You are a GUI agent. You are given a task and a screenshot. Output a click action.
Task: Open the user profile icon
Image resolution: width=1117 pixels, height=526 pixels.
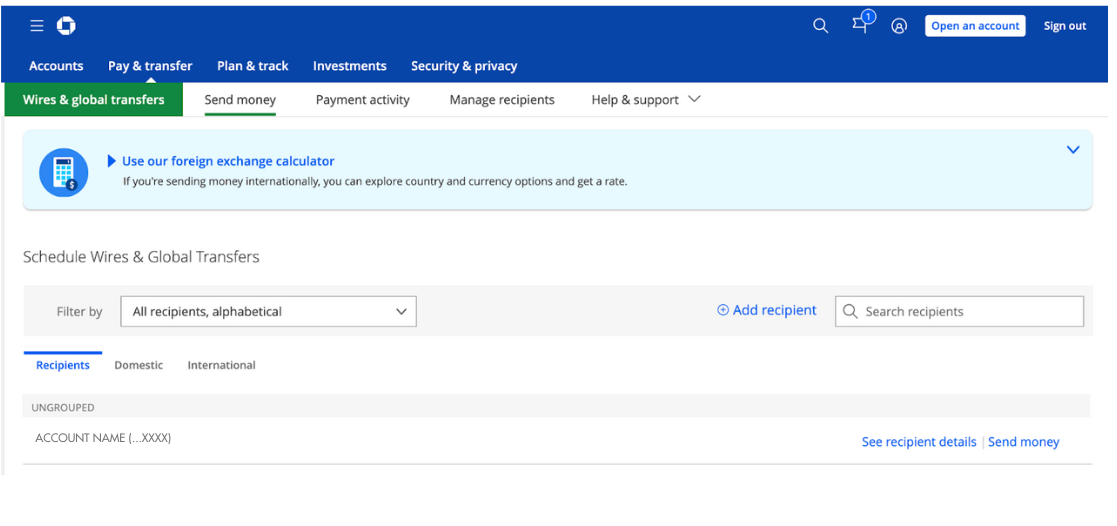[x=899, y=26]
